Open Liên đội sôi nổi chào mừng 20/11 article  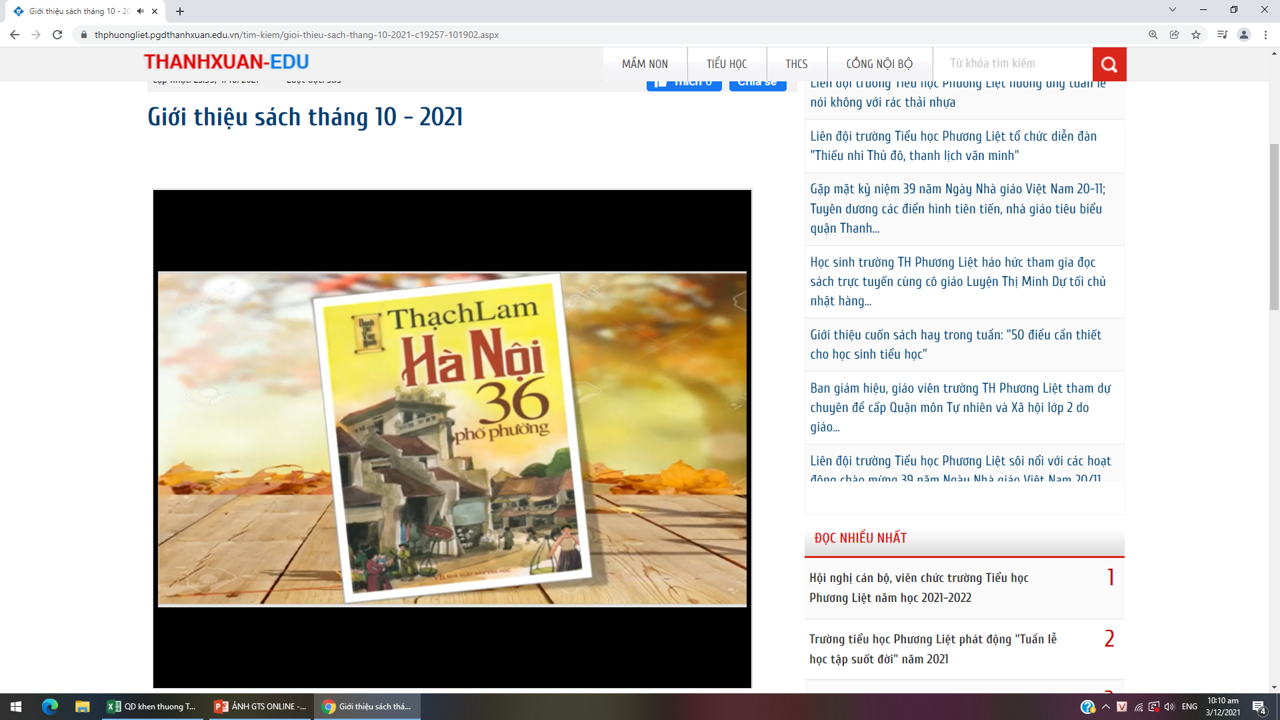pyautogui.click(x=960, y=470)
